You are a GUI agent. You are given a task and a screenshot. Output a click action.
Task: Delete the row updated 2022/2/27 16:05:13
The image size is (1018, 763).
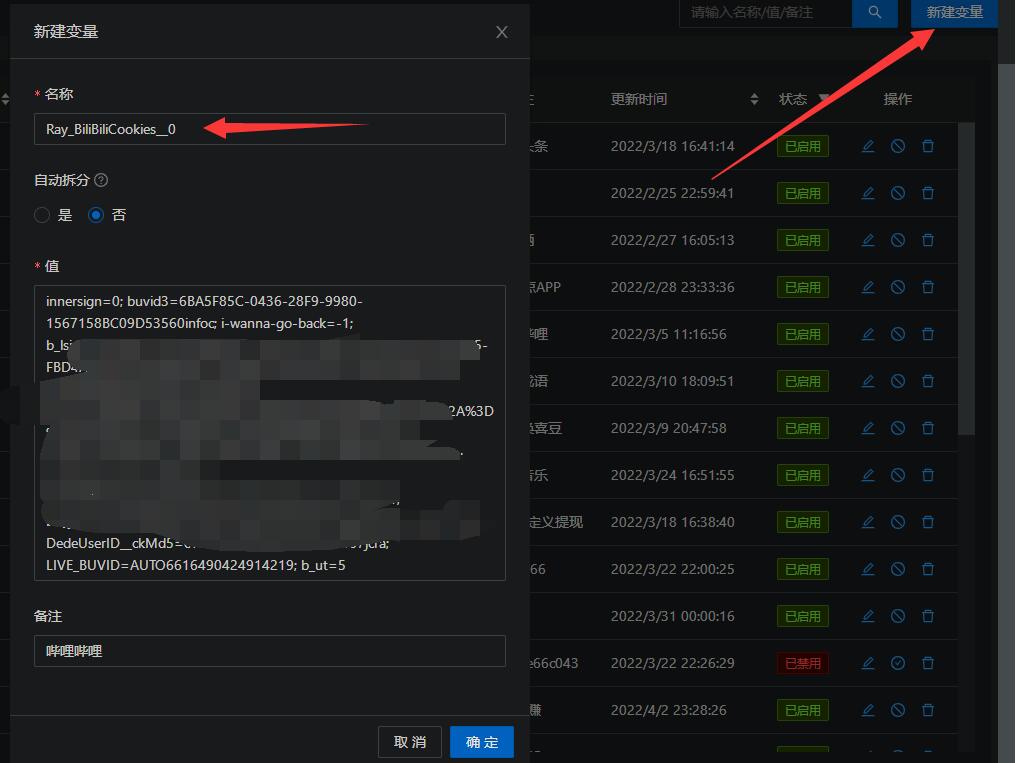[x=928, y=240]
